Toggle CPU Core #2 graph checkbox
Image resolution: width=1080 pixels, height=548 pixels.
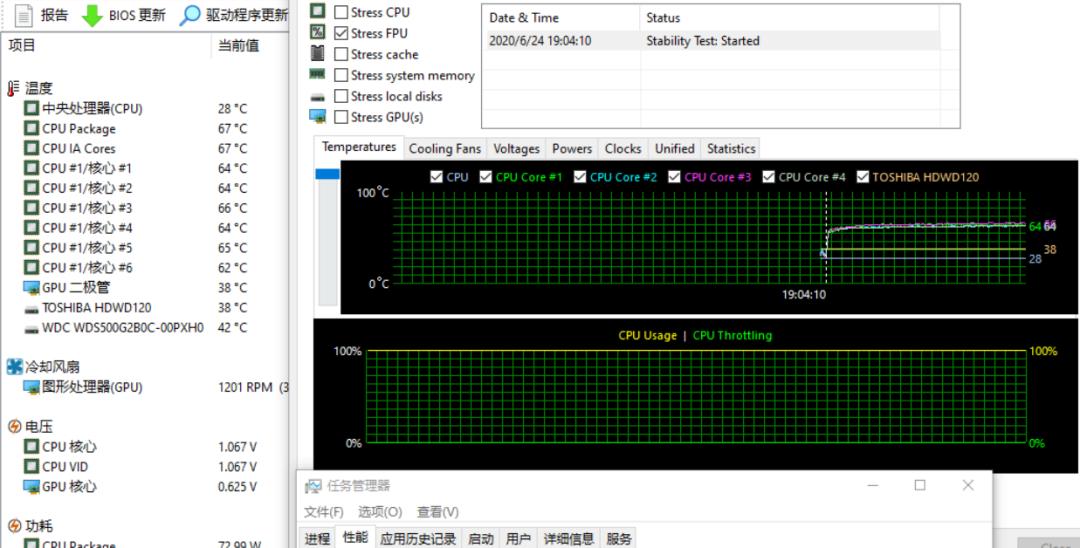pos(579,177)
